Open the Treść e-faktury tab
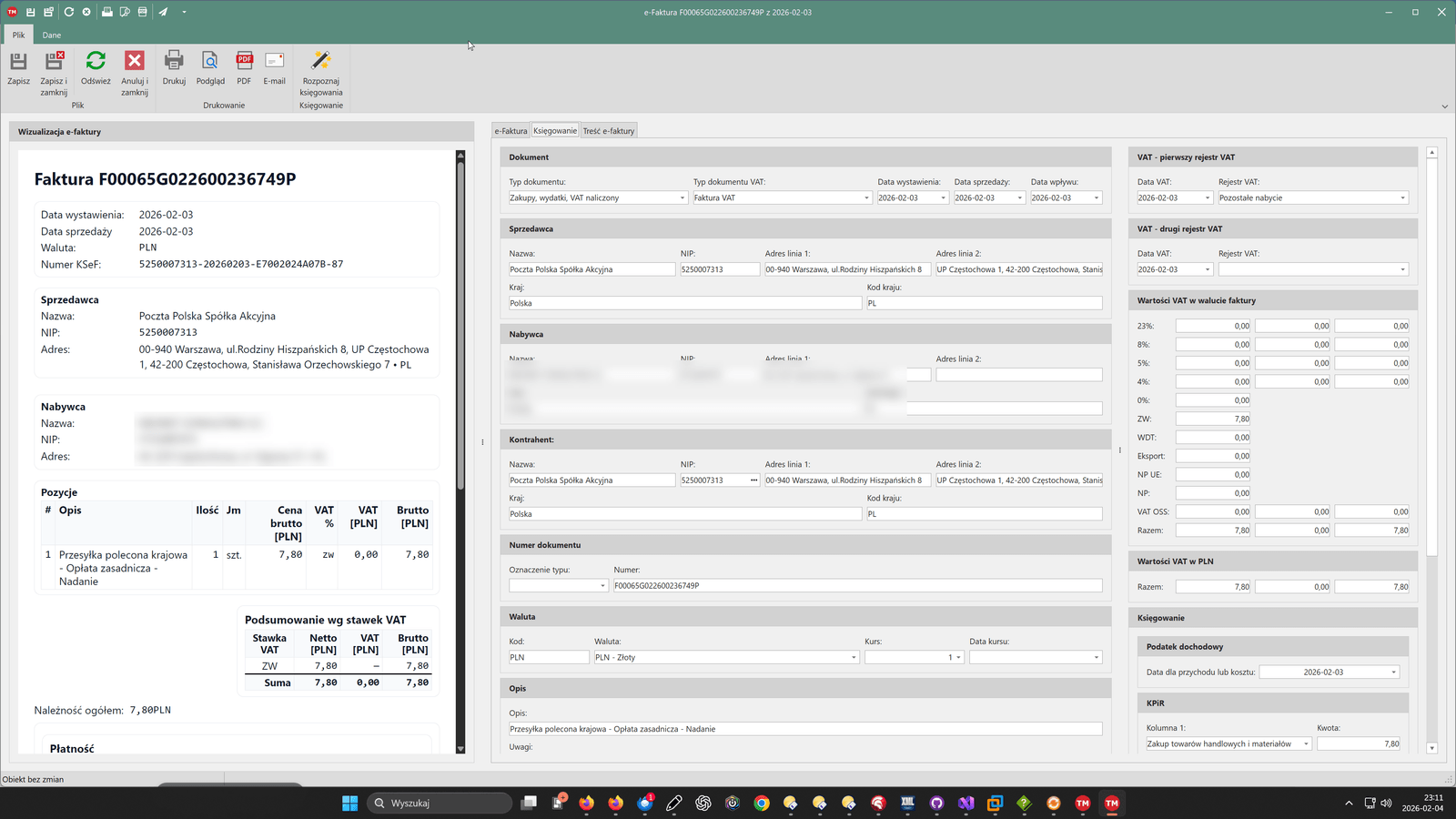This screenshot has height=819, width=1456. pos(609,131)
